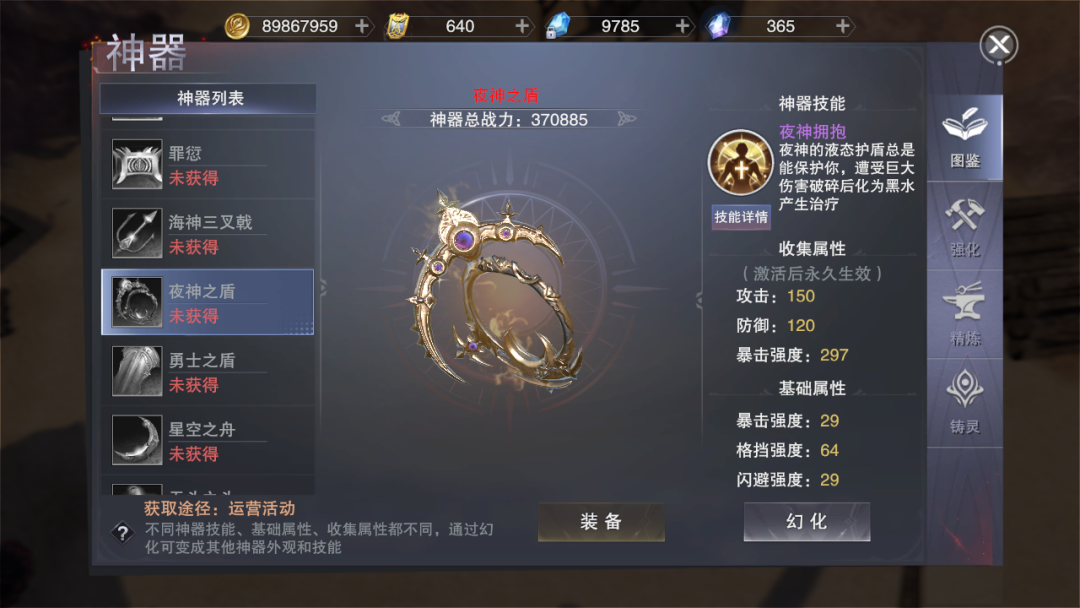
Task: Select 勇士之盾 artifact entry
Action: [x=207, y=371]
